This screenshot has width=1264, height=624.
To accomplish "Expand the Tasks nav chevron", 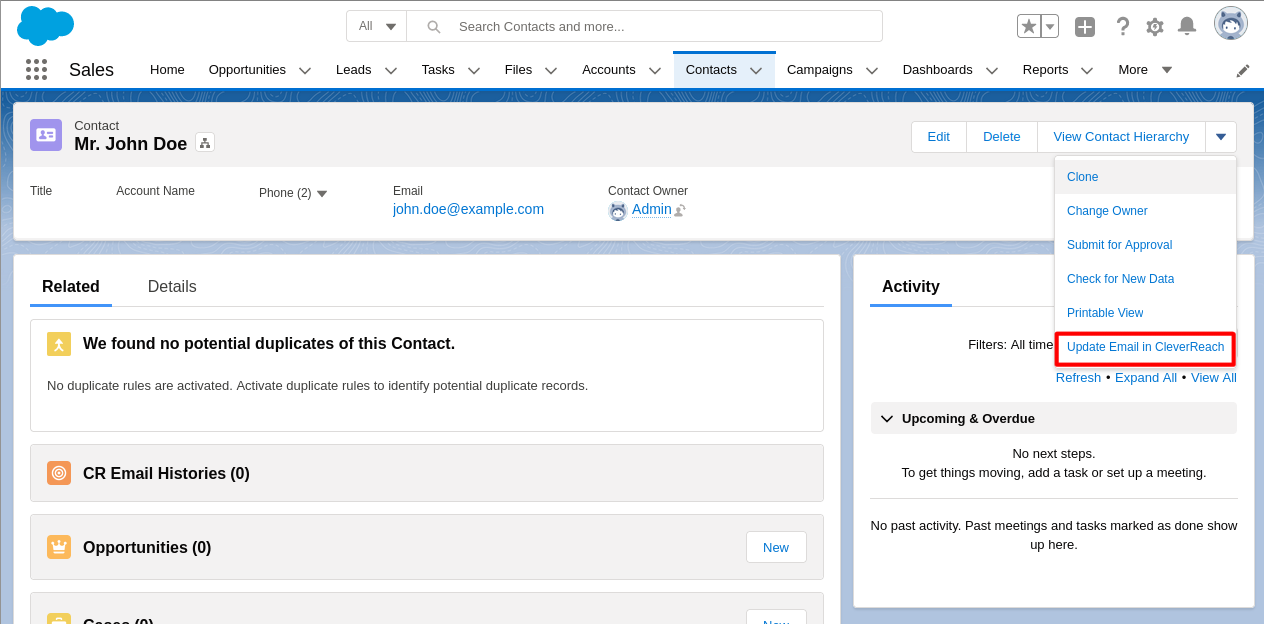I will 474,70.
